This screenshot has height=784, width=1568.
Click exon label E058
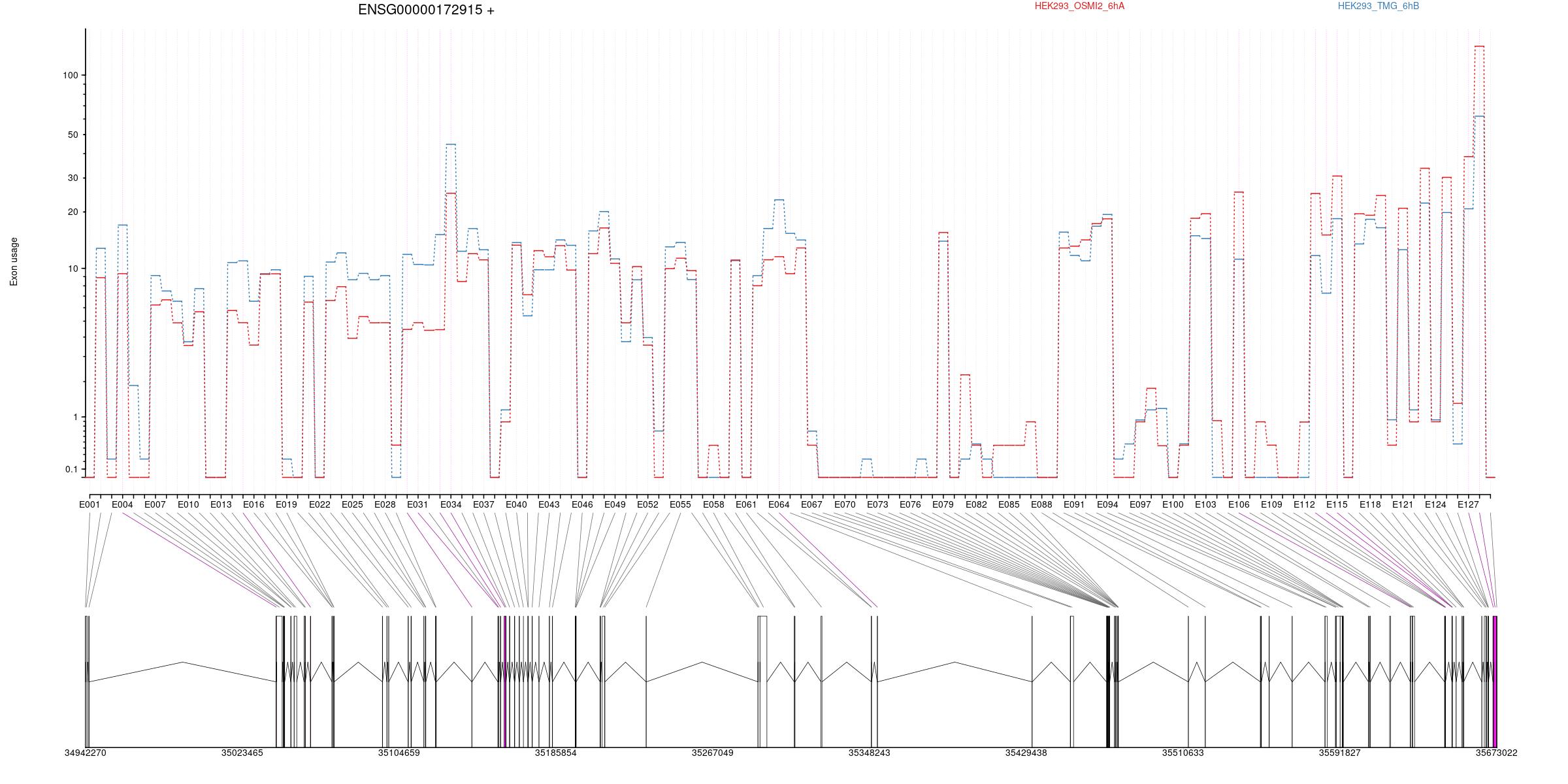[x=713, y=504]
